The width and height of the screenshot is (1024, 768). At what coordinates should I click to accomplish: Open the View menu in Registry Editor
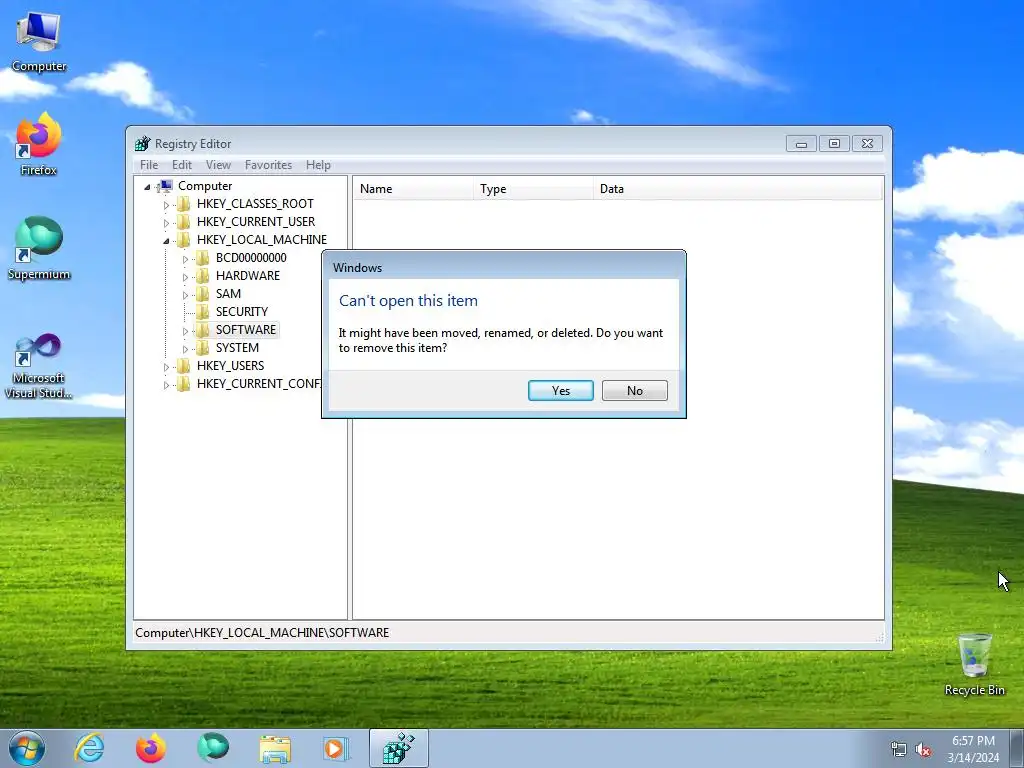coord(218,165)
